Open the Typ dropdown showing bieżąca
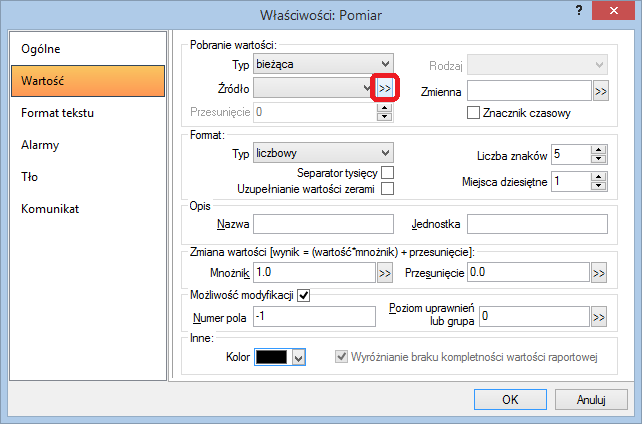642x424 pixels. (323, 64)
